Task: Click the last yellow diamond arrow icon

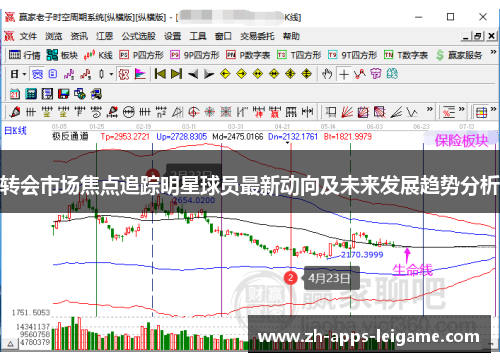Action: [x=306, y=74]
